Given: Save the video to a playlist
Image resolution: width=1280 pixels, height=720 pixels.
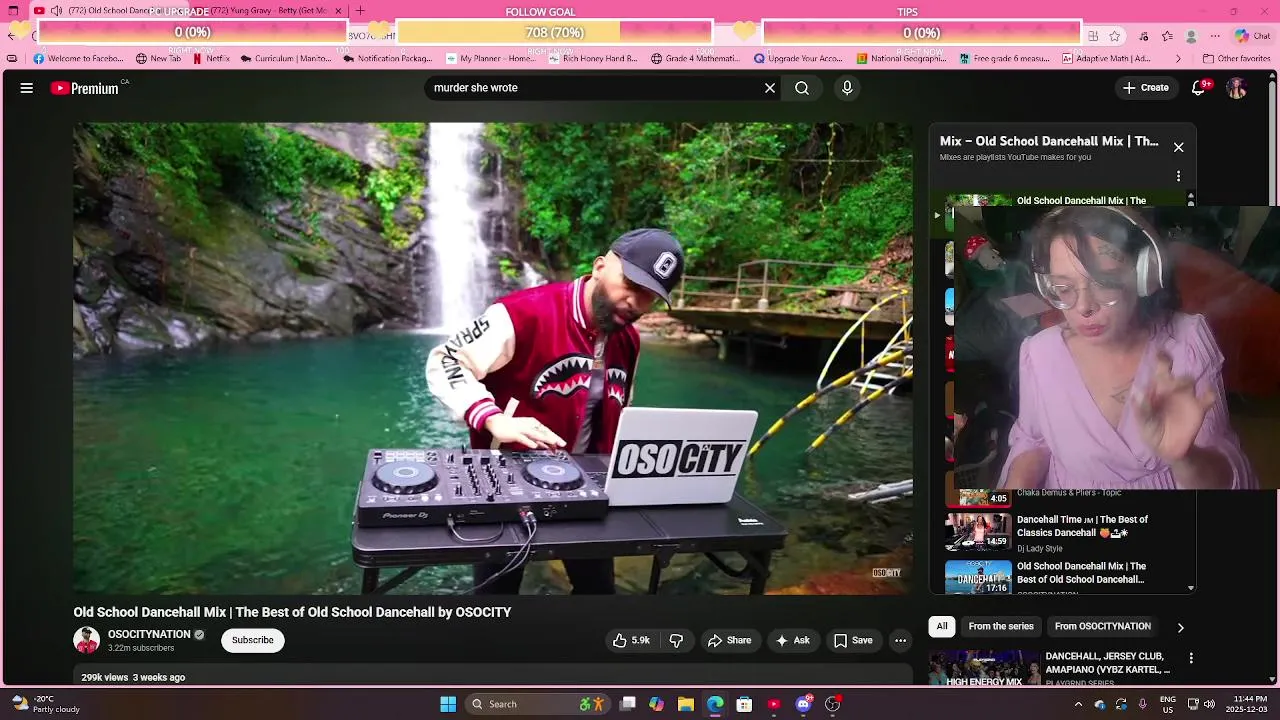Looking at the screenshot, I should pos(853,640).
